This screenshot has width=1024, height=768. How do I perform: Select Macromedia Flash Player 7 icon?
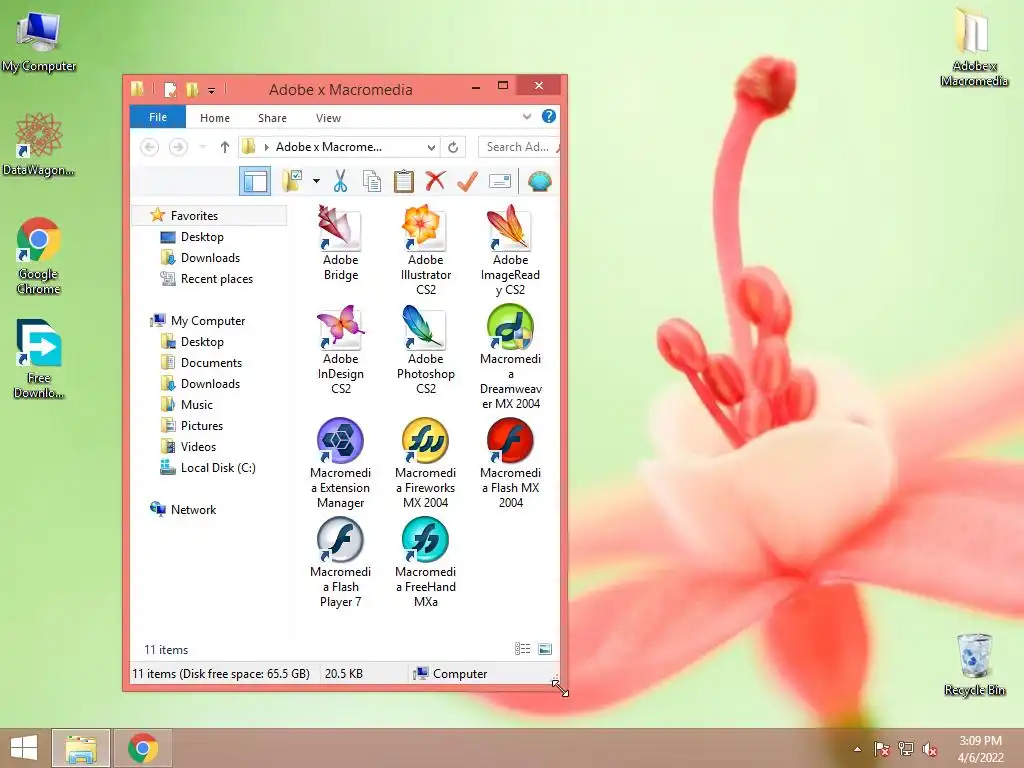coord(340,563)
